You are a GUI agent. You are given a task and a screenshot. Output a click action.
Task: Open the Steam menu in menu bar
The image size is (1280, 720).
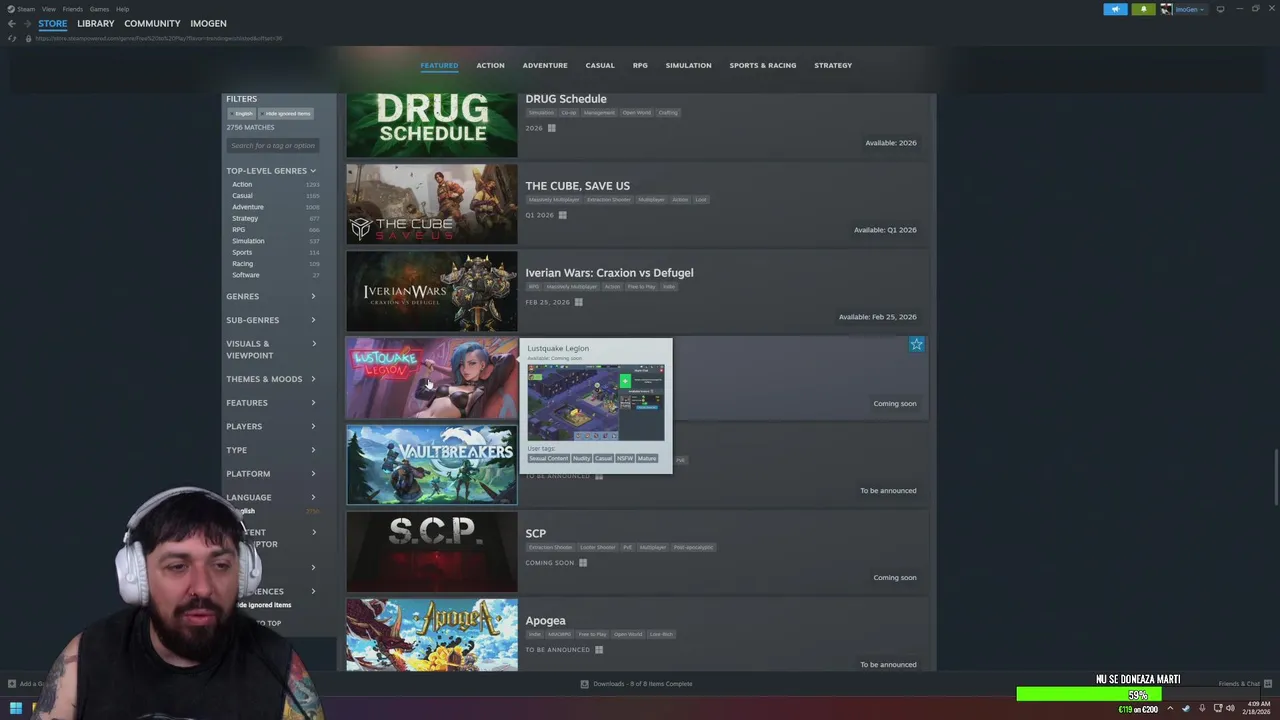(27, 9)
